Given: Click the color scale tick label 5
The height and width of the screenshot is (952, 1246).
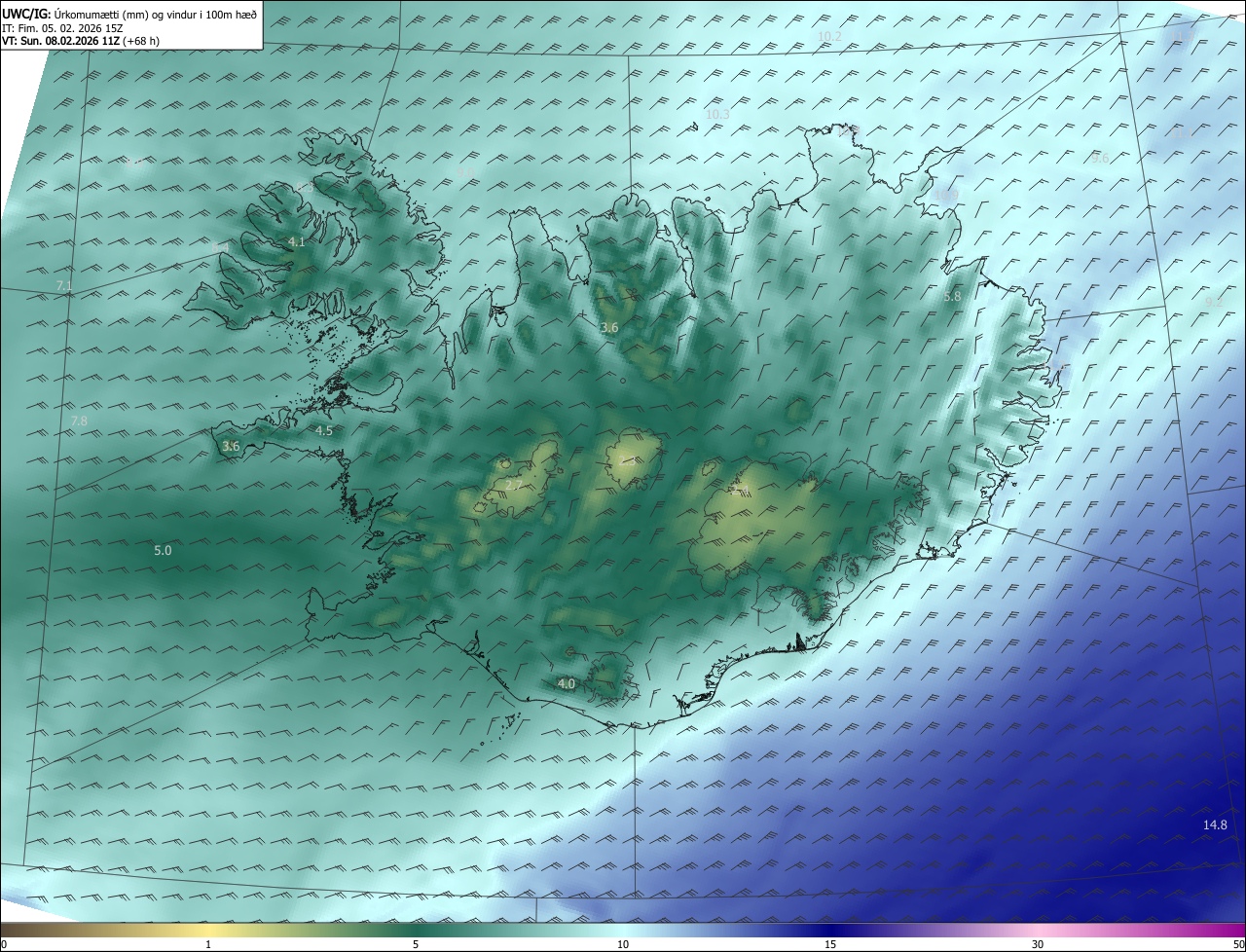Looking at the screenshot, I should (416, 944).
